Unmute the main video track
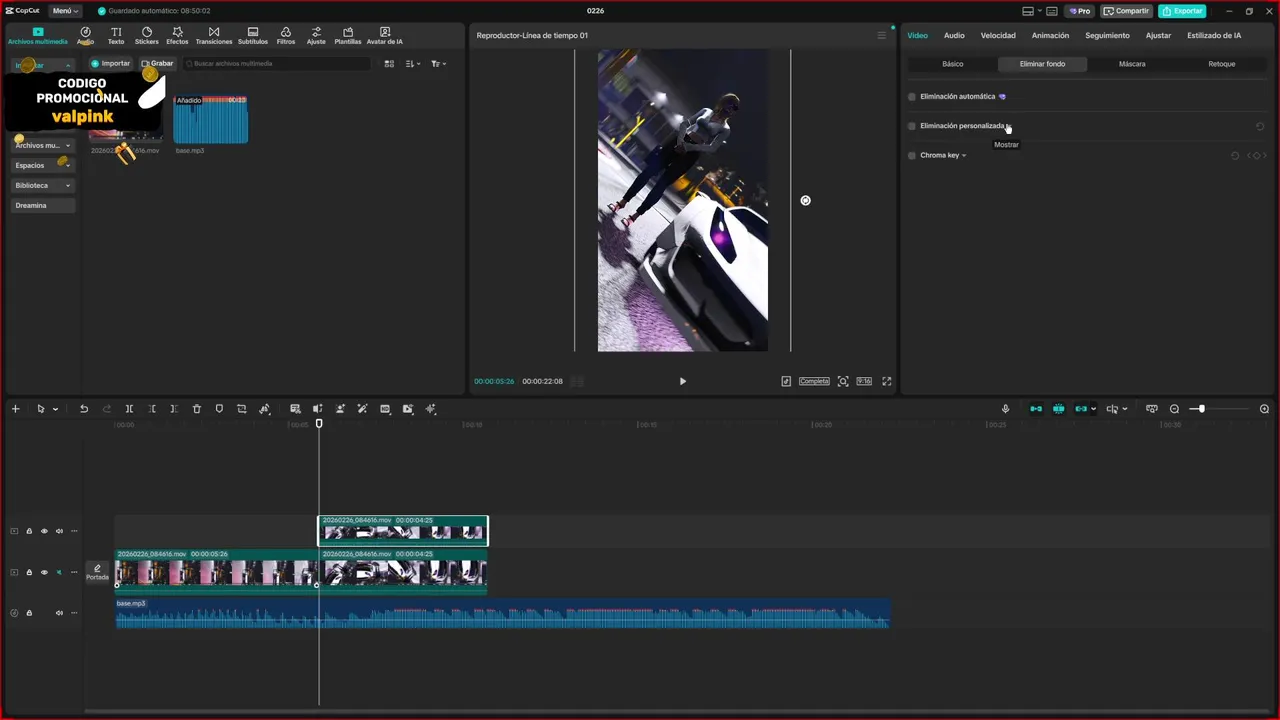Image resolution: width=1280 pixels, height=720 pixels. click(59, 573)
